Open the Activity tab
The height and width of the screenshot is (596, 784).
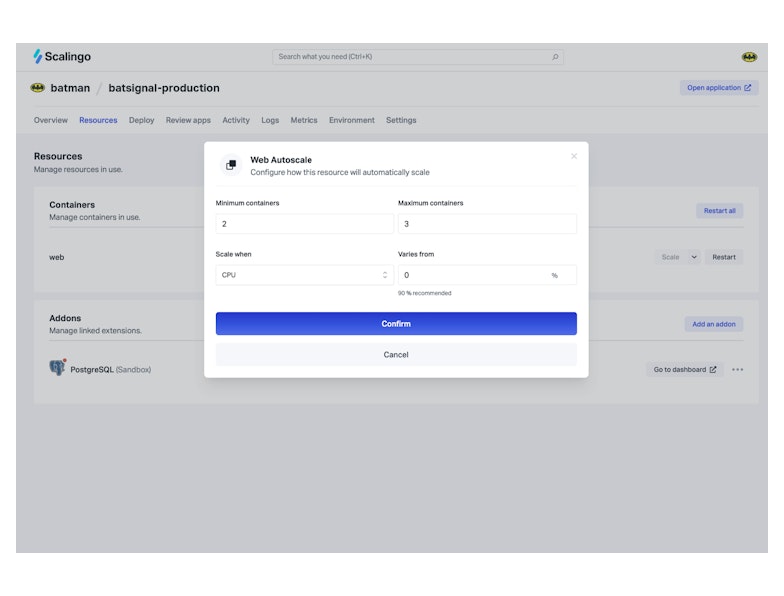[236, 120]
